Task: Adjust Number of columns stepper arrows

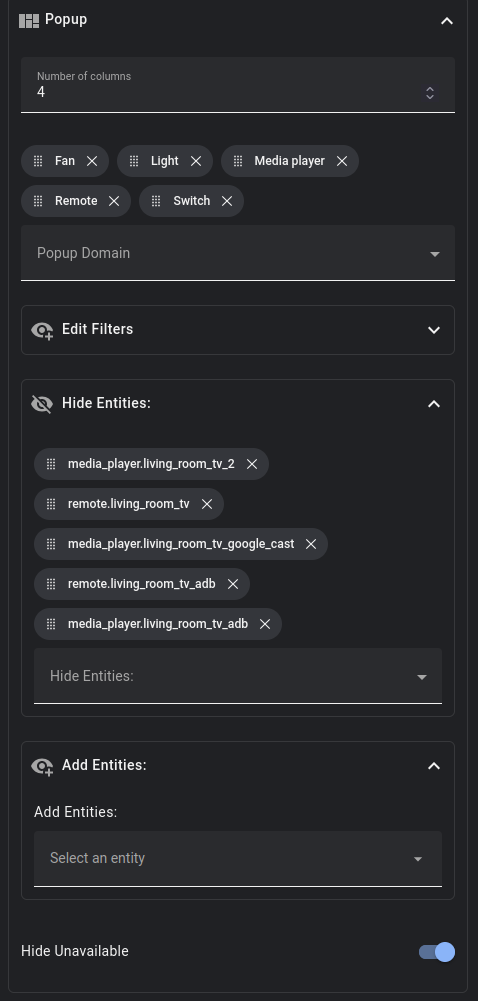Action: tap(430, 93)
